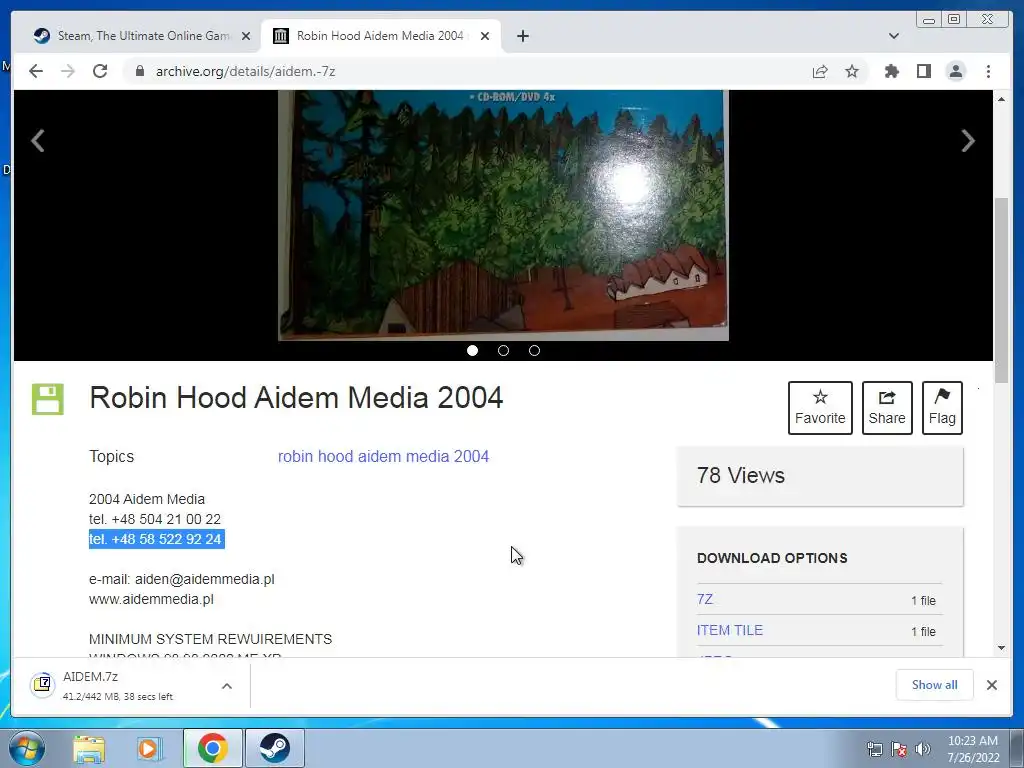
Task: Click the AIDEM.7z download item
Action: [118, 685]
